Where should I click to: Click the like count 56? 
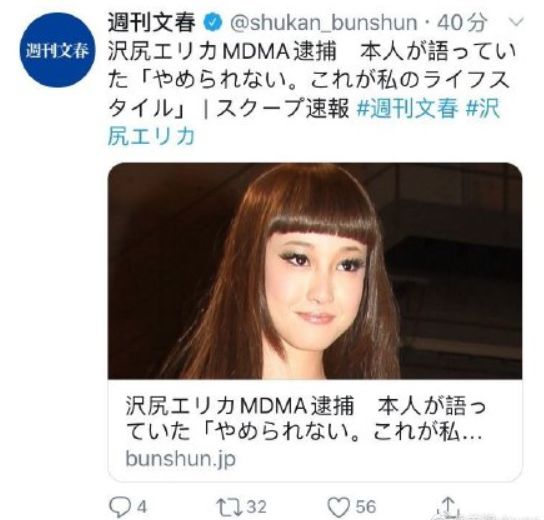pyautogui.click(x=366, y=507)
